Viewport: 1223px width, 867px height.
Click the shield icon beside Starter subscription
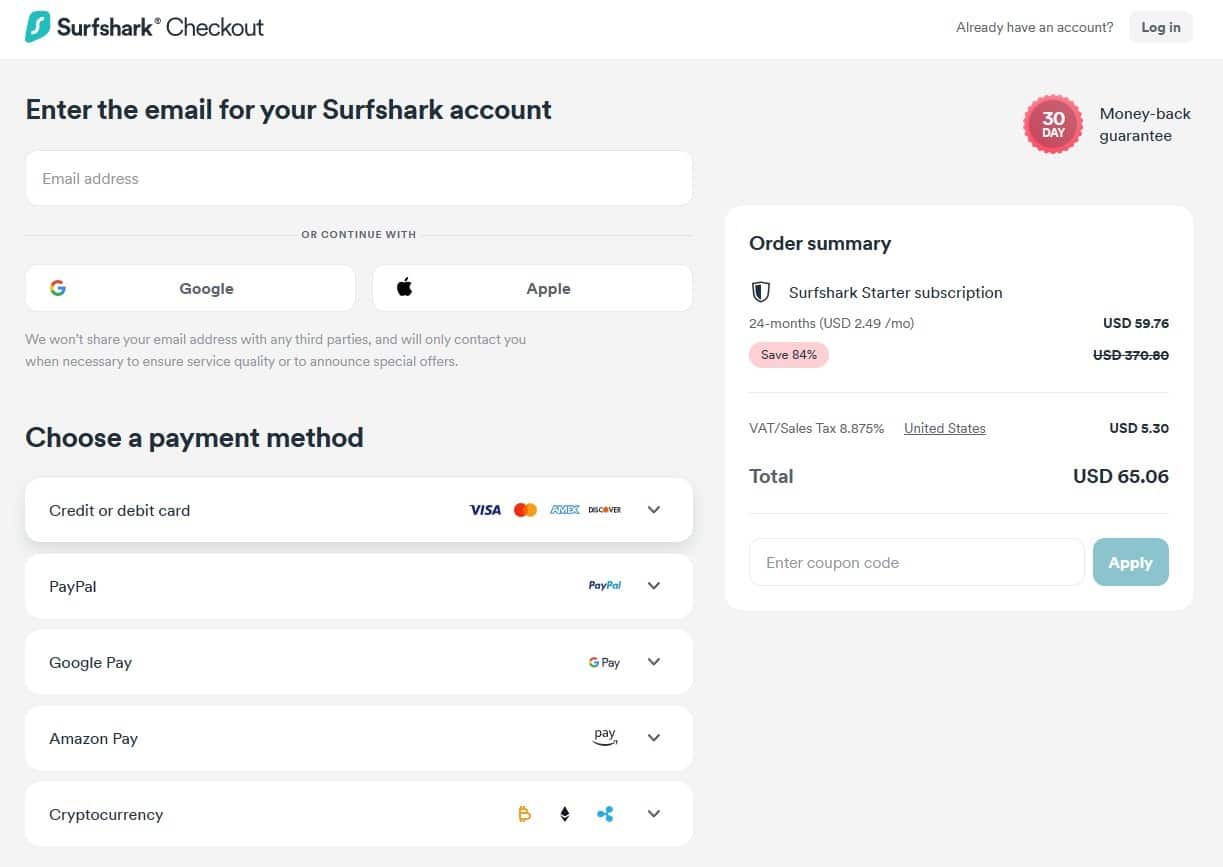click(760, 292)
